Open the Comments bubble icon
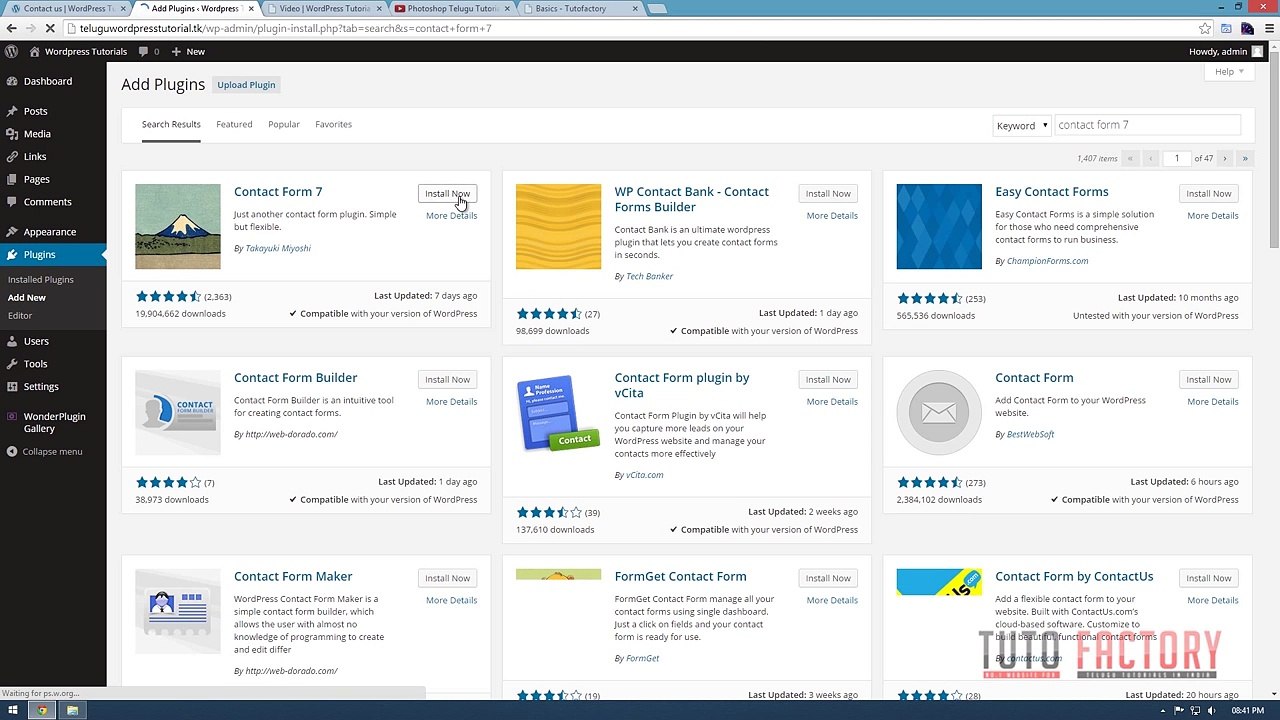This screenshot has height=720, width=1280. click(x=12, y=202)
